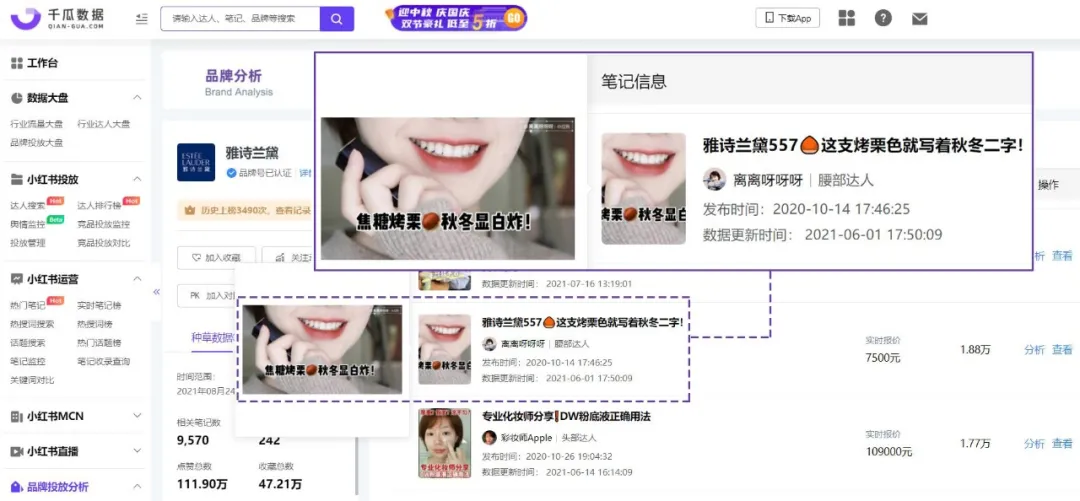Open the 专业化妆师分享 DW粉底液正确用法 note title

click(566, 416)
